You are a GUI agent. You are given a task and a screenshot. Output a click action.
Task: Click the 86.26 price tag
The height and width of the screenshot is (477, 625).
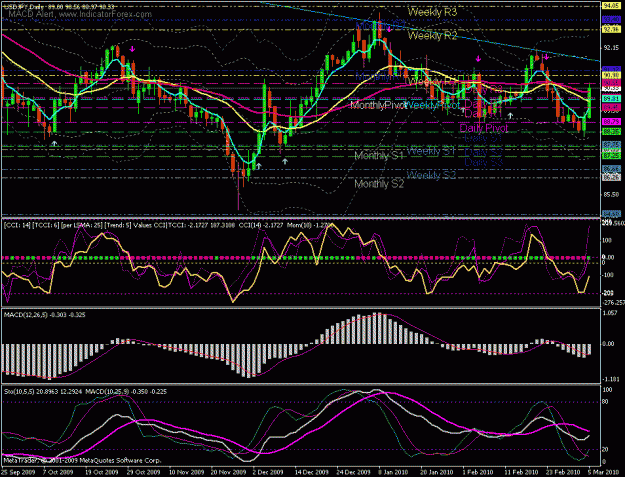coord(611,177)
